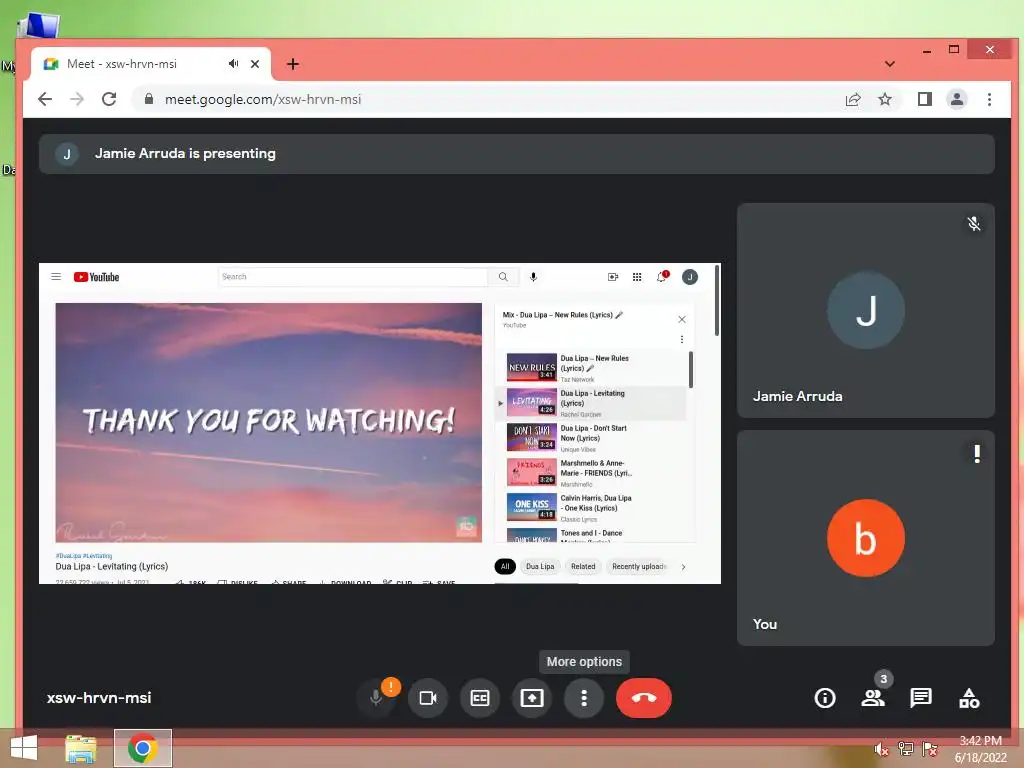Click the share this page icon

click(853, 99)
